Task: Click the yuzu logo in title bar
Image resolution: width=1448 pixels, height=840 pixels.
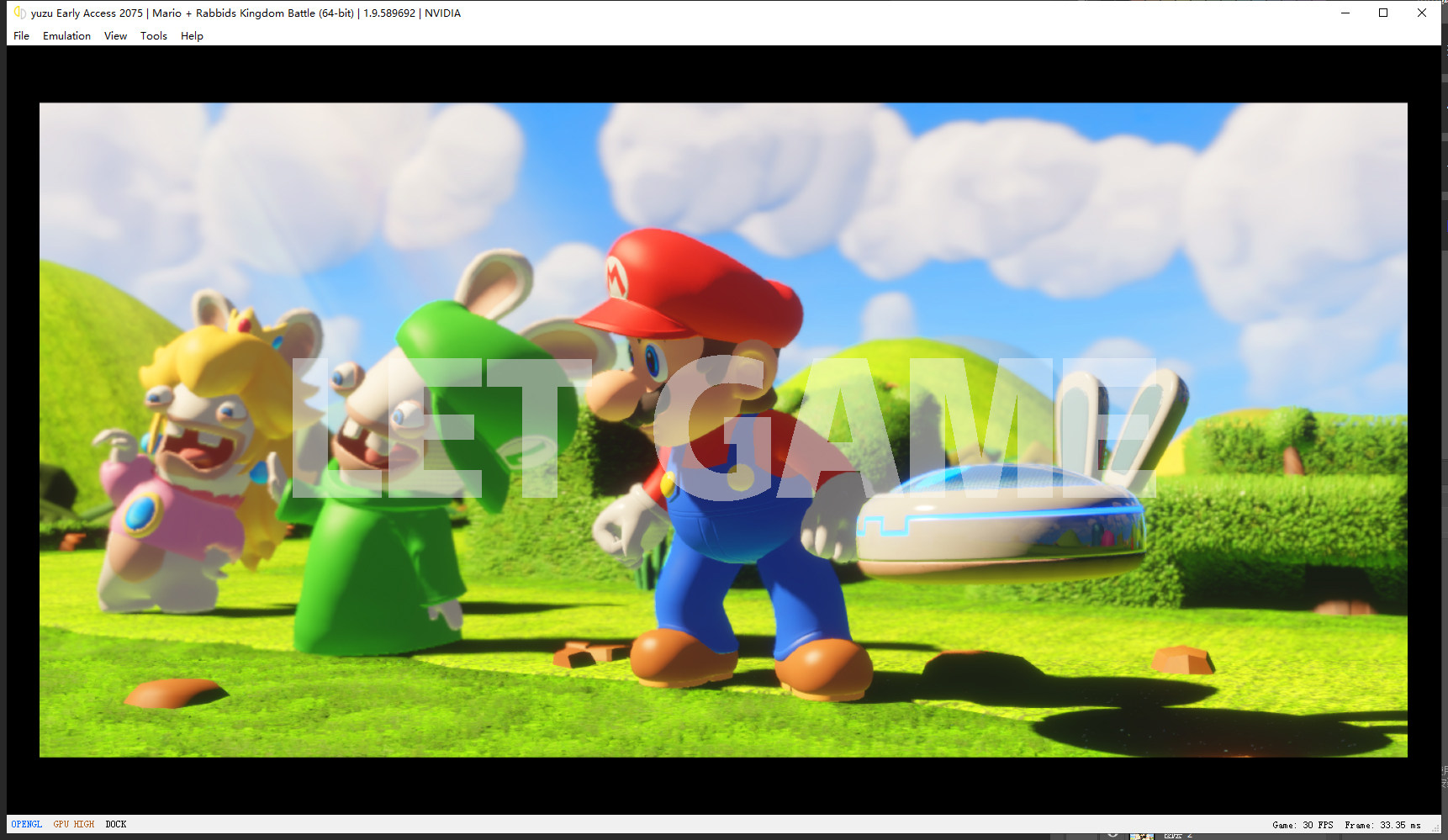Action: coord(19,13)
